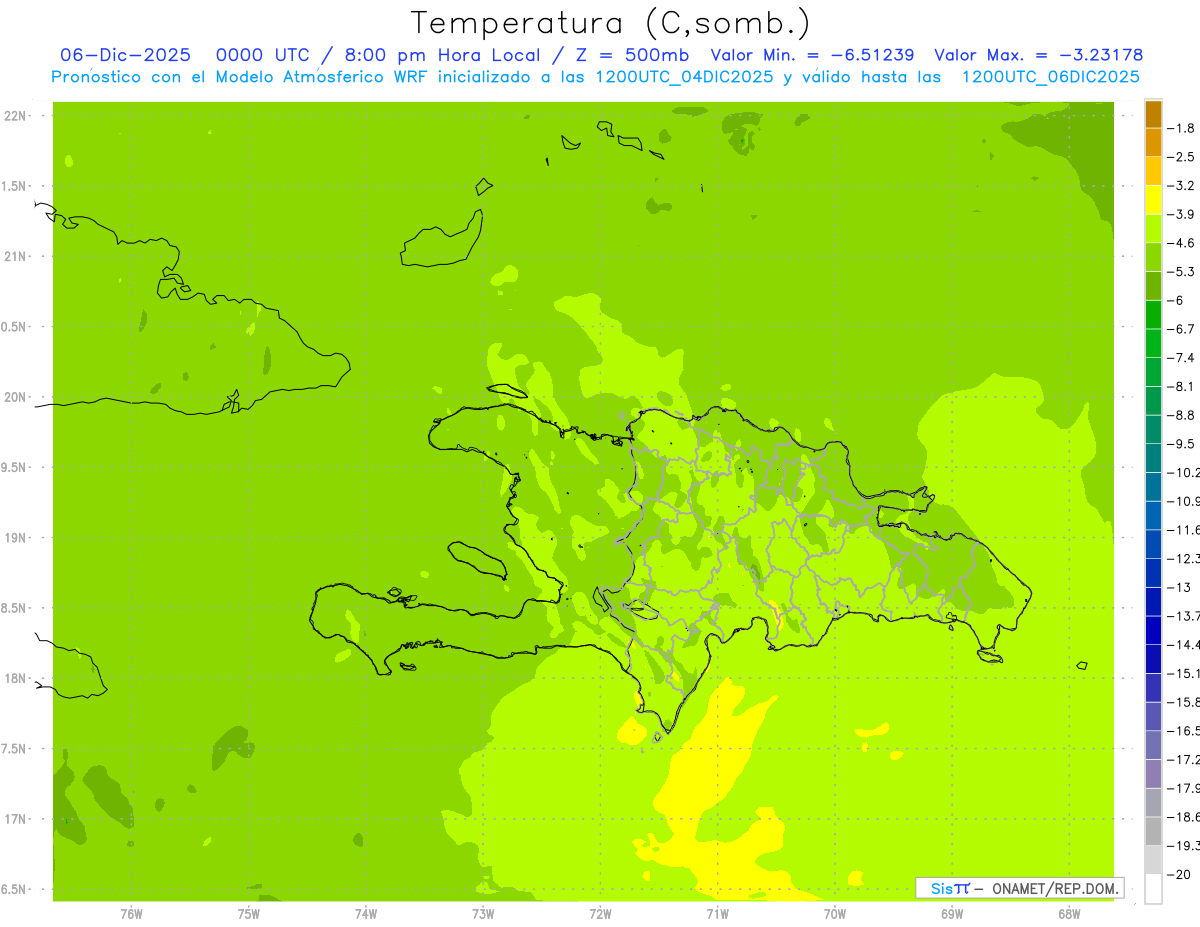Pick the green swatch between -6 and -6.7

click(x=1153, y=315)
